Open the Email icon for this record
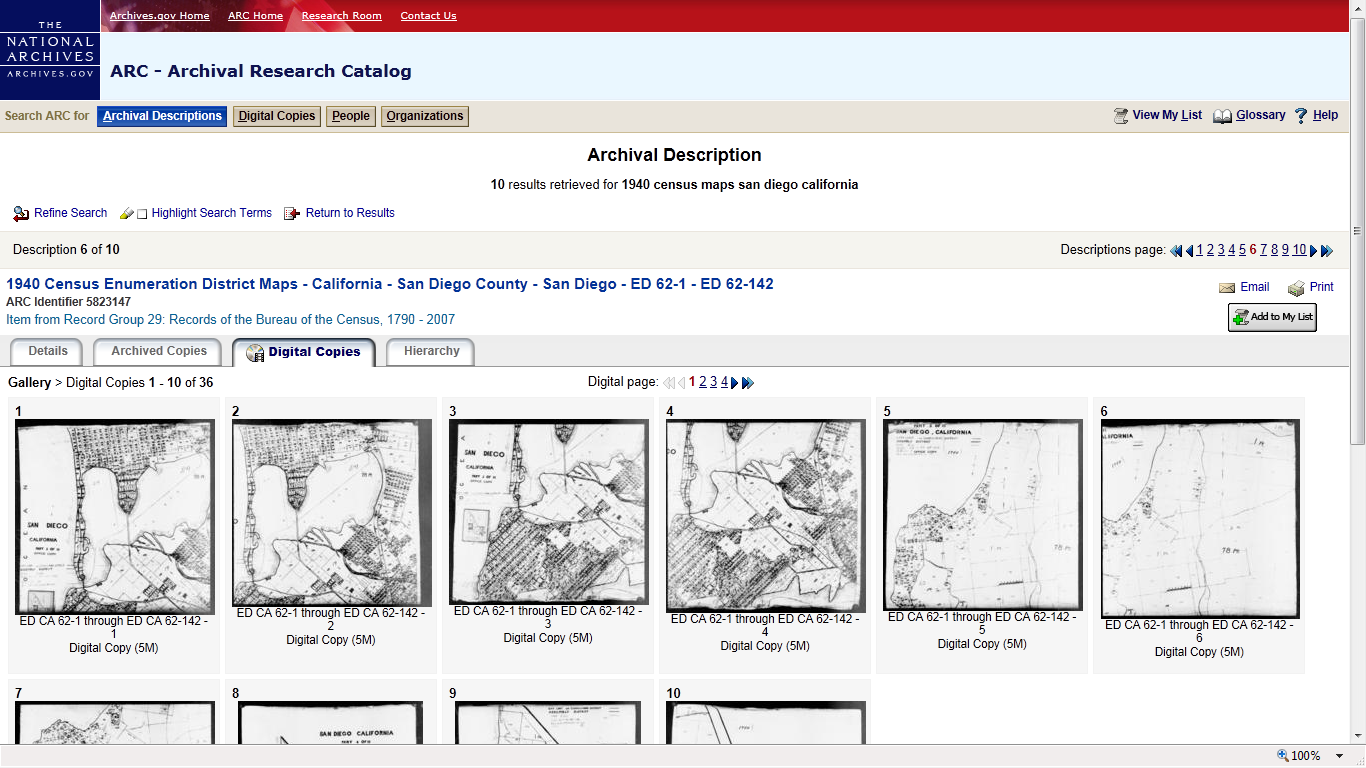 point(1228,287)
